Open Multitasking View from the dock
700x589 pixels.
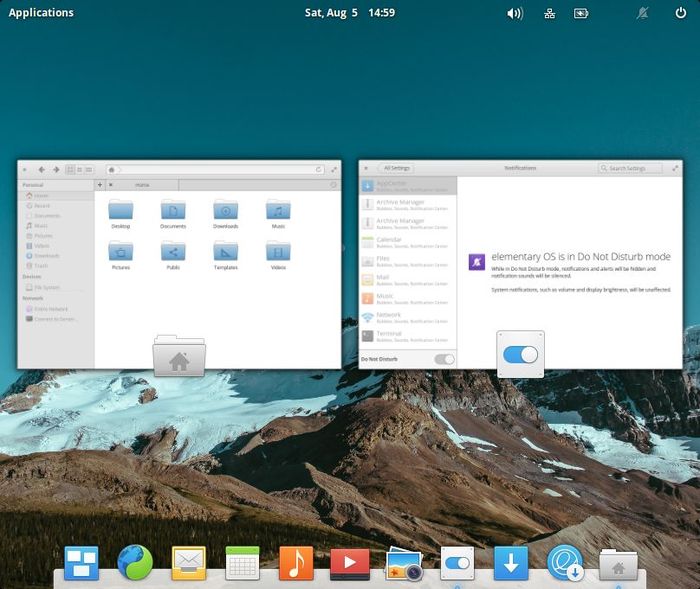81,563
